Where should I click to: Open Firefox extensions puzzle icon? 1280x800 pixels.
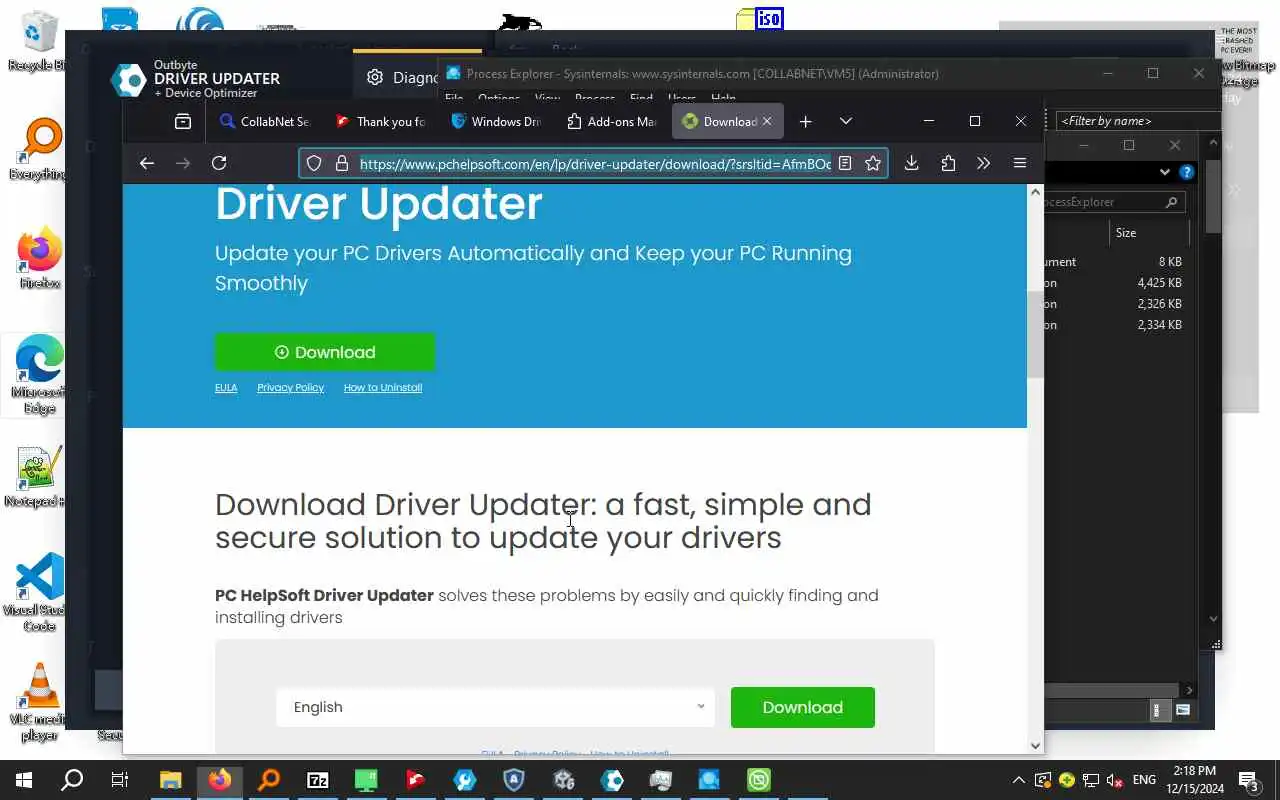click(948, 163)
